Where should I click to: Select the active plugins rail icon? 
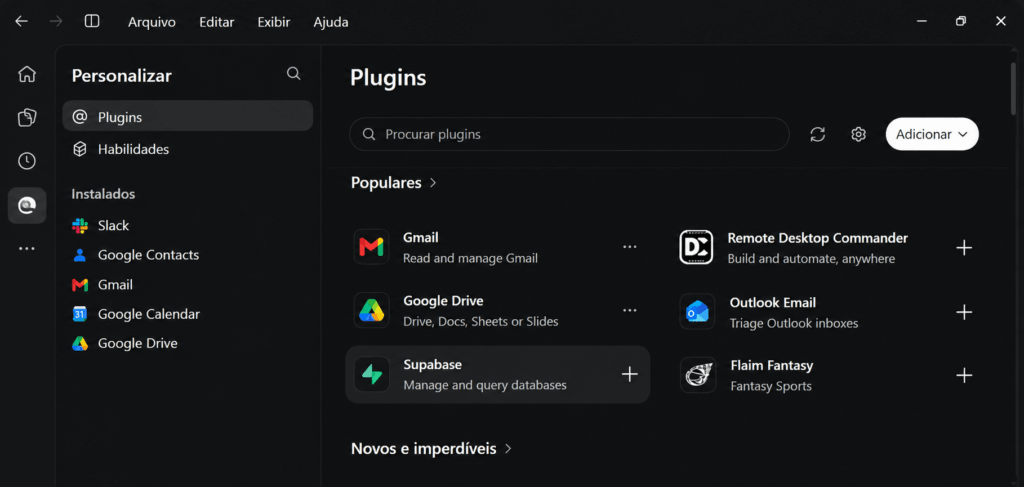click(x=27, y=206)
